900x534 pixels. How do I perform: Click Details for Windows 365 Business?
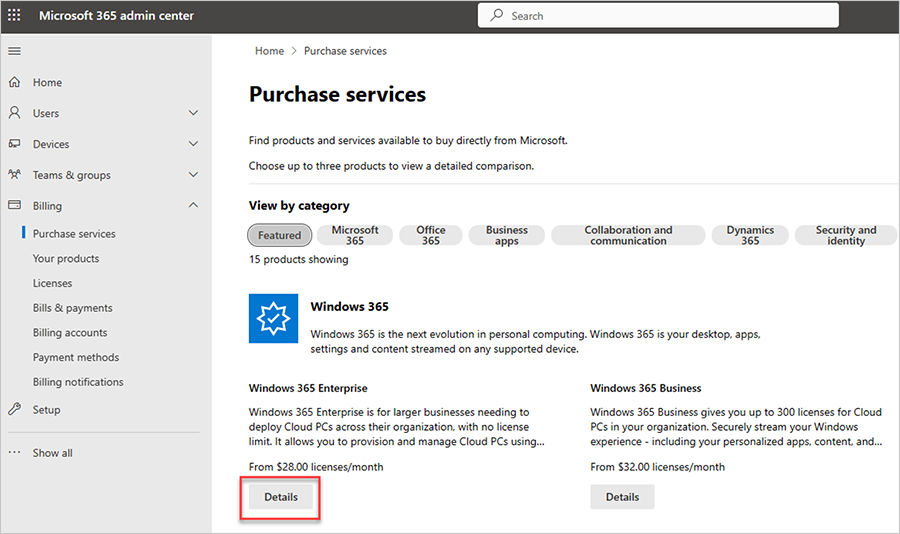pyautogui.click(x=622, y=497)
